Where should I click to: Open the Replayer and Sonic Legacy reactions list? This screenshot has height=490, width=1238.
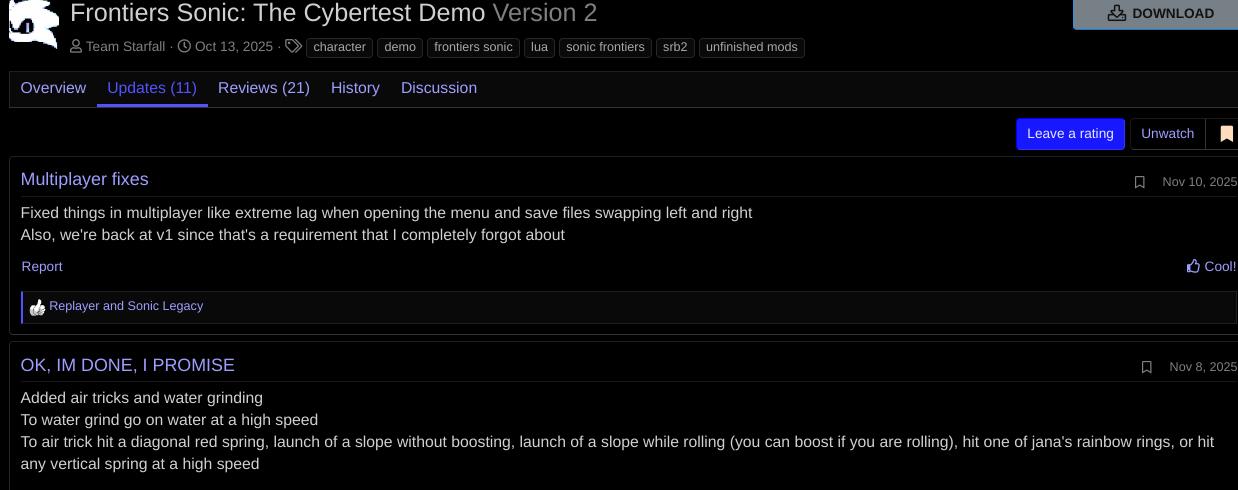pyautogui.click(x=126, y=306)
